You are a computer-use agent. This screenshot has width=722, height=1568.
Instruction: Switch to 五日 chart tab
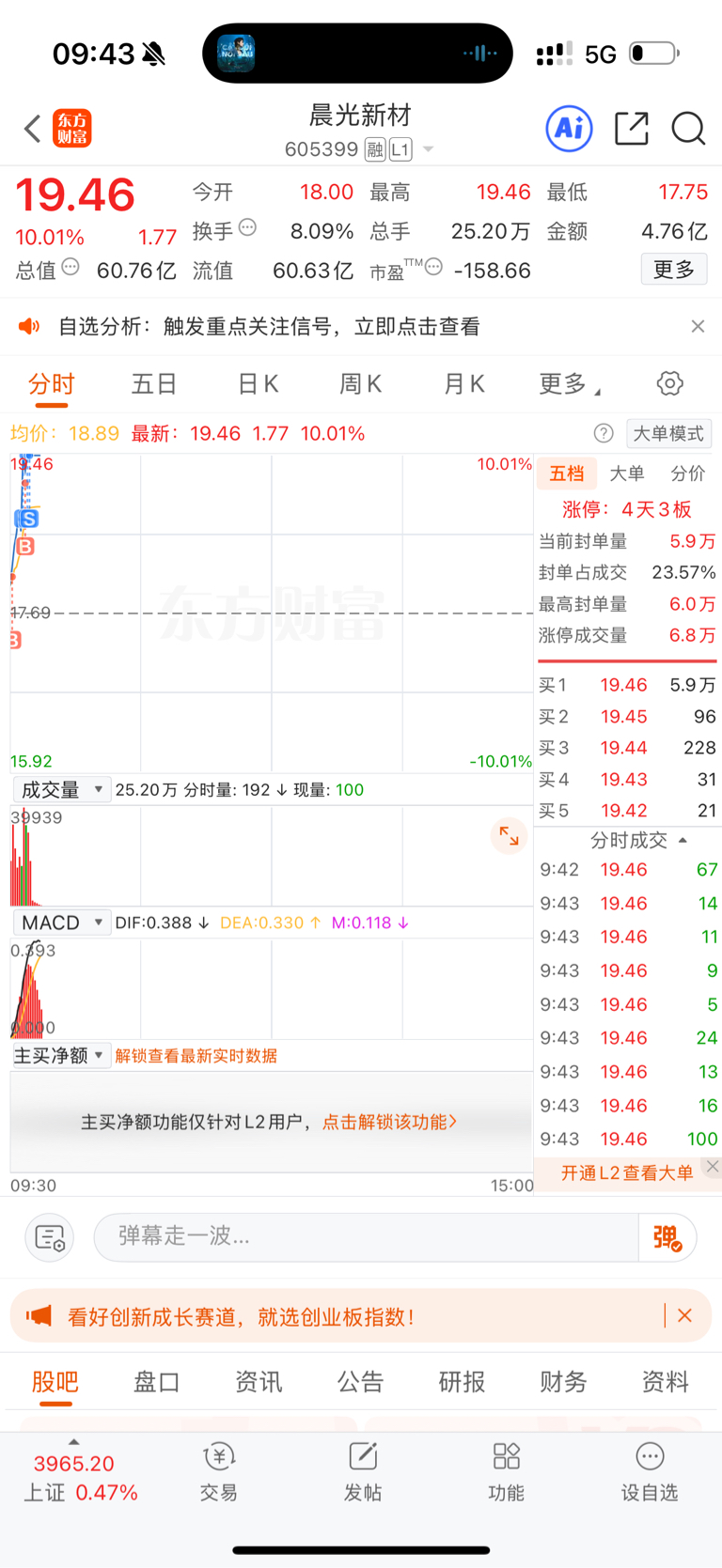[x=154, y=384]
